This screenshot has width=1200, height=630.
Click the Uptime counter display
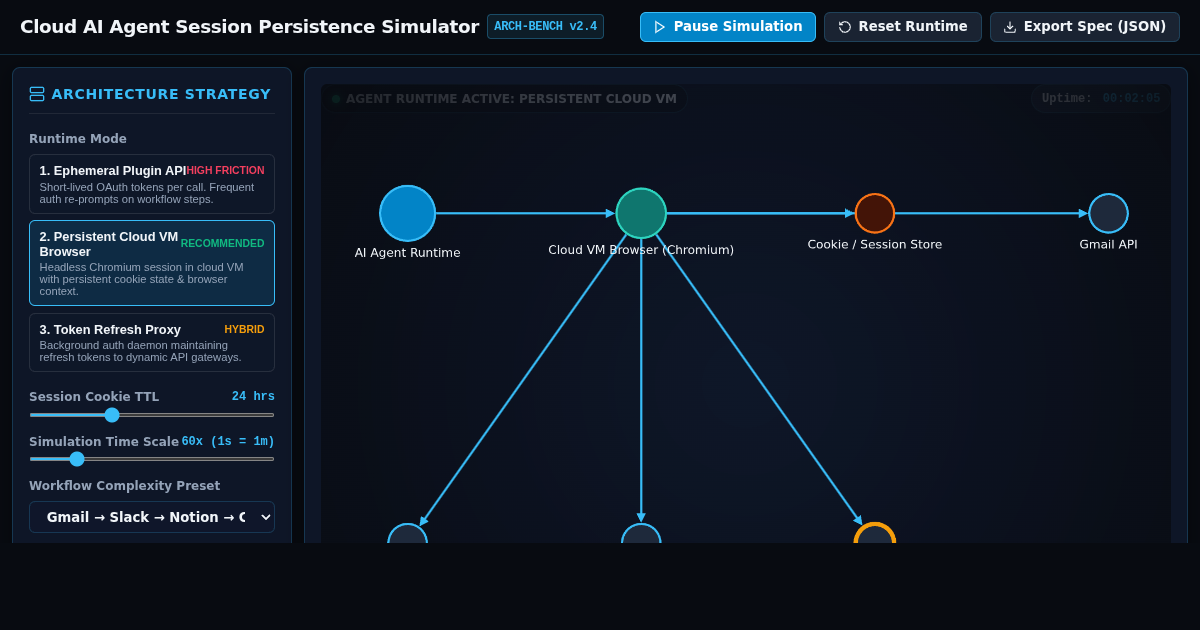point(1101,98)
